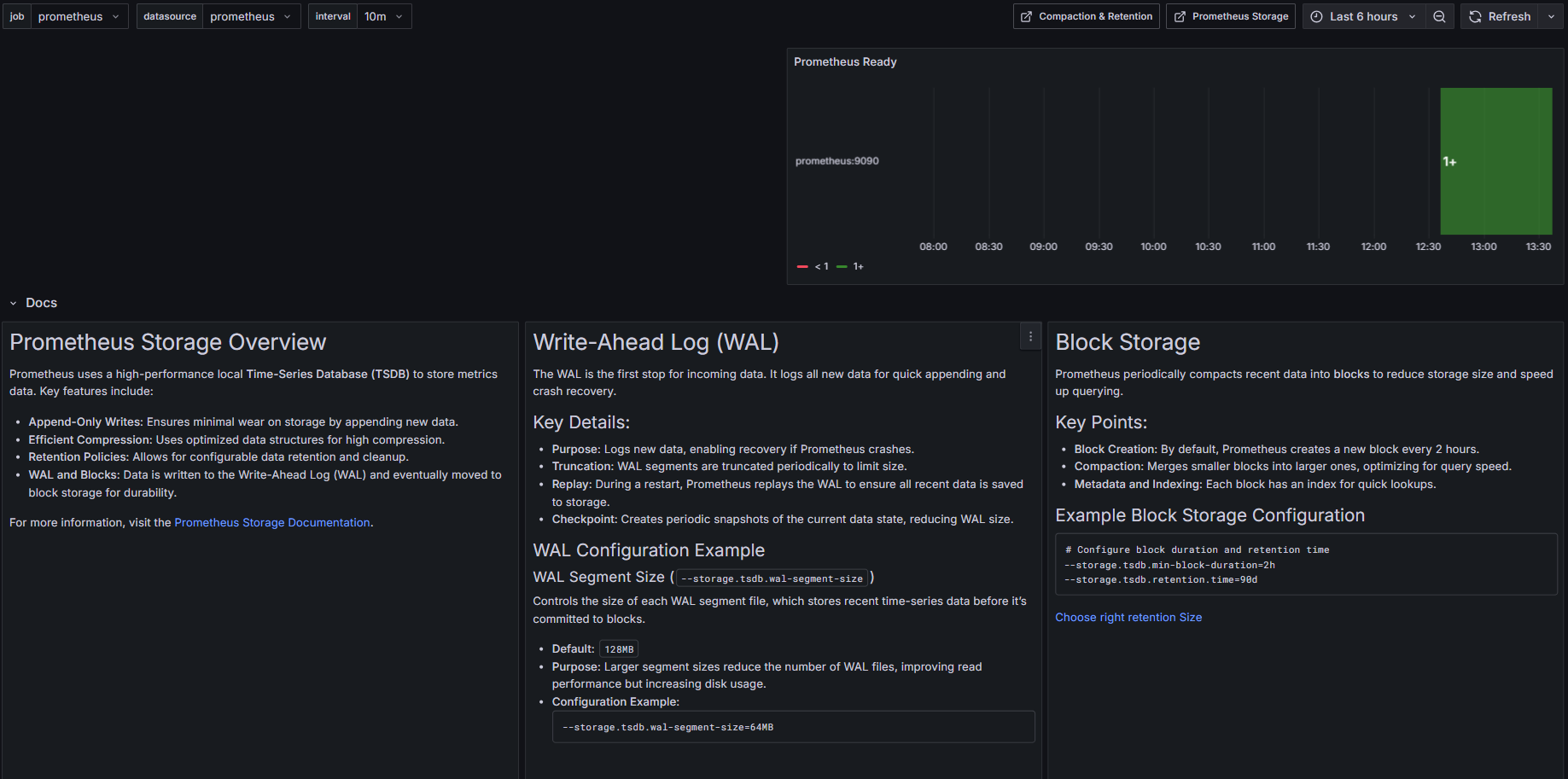Screen dimensions: 1568x779
Task: Collapse the Docs row
Action: click(14, 303)
